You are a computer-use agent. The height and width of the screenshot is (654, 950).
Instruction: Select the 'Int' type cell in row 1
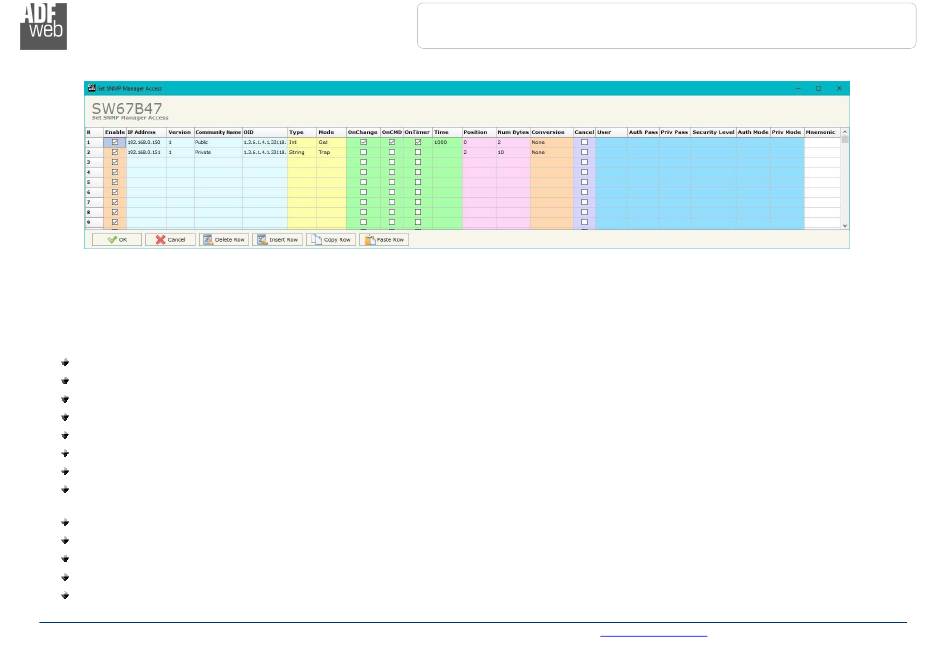coord(302,142)
